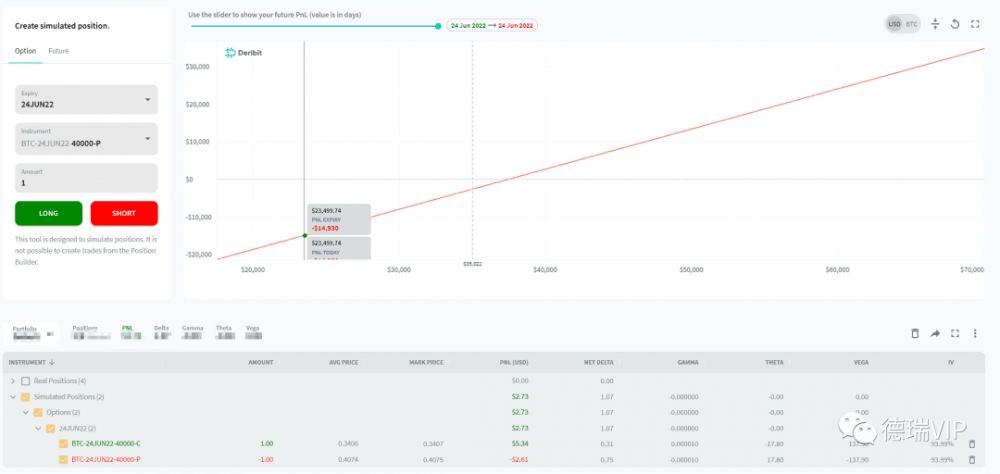Check the Real Positions checkbox

coord(27,381)
